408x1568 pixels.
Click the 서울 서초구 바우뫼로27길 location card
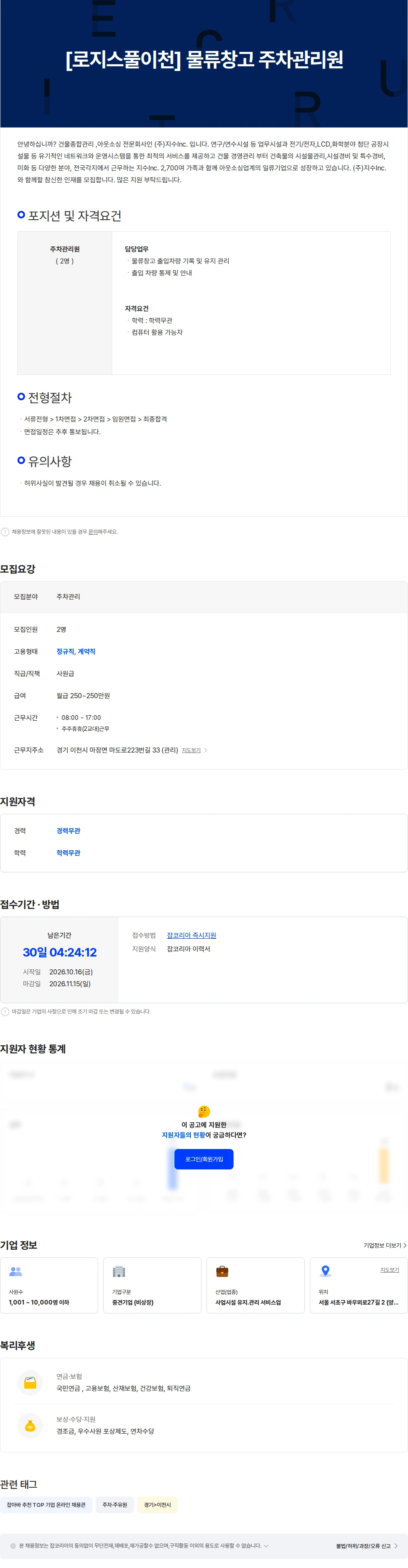[x=359, y=1285]
